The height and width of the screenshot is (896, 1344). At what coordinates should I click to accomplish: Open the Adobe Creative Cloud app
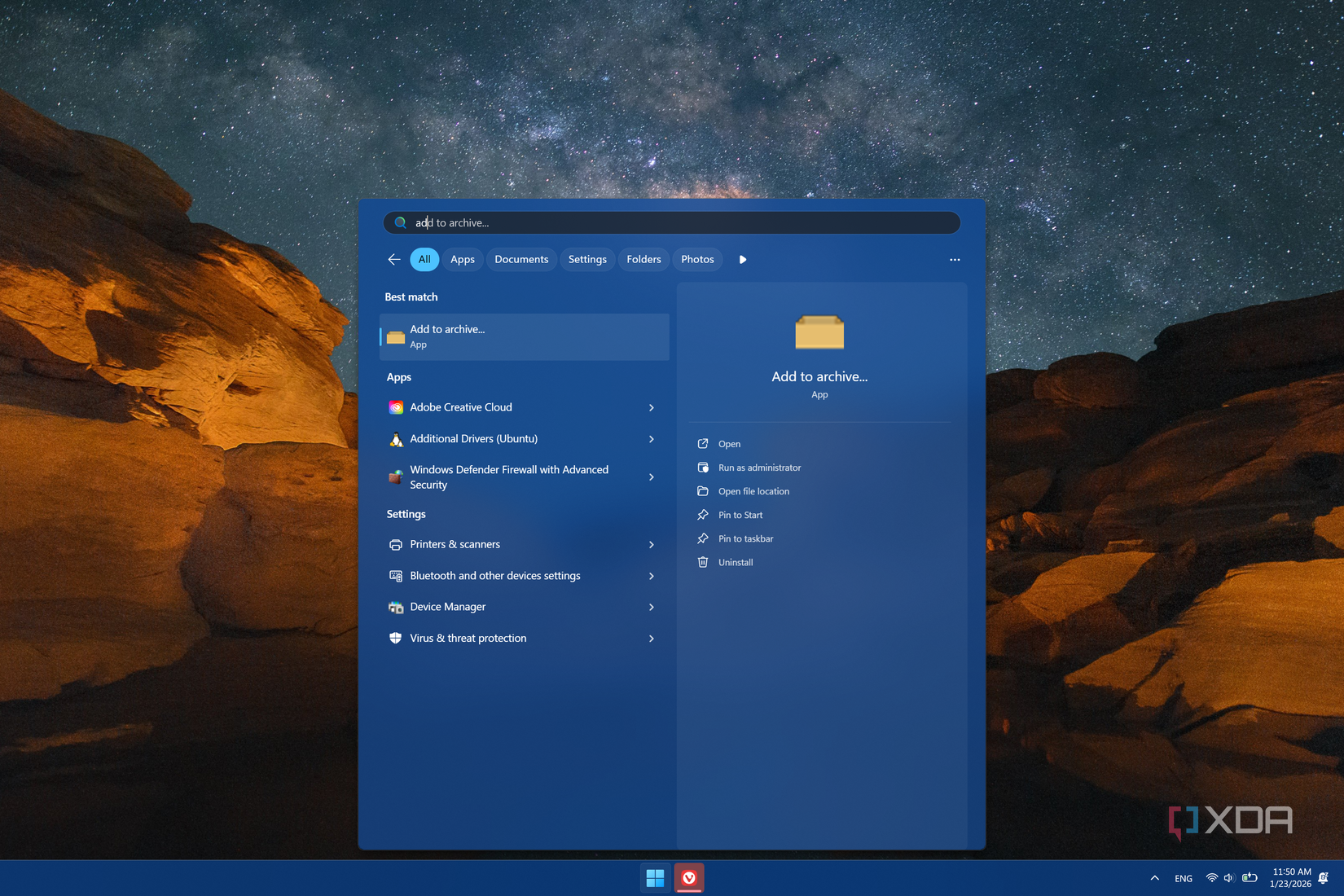pyautogui.click(x=461, y=407)
